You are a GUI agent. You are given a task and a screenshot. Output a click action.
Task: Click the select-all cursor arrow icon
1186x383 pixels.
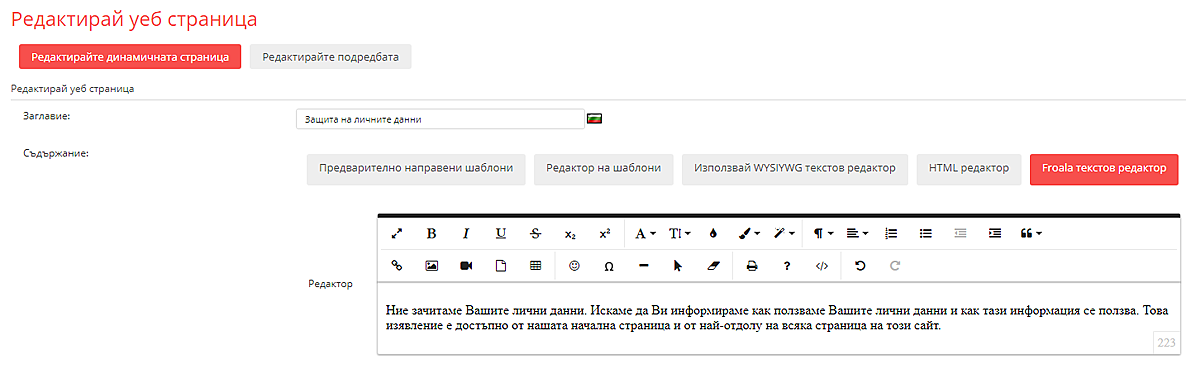point(678,266)
